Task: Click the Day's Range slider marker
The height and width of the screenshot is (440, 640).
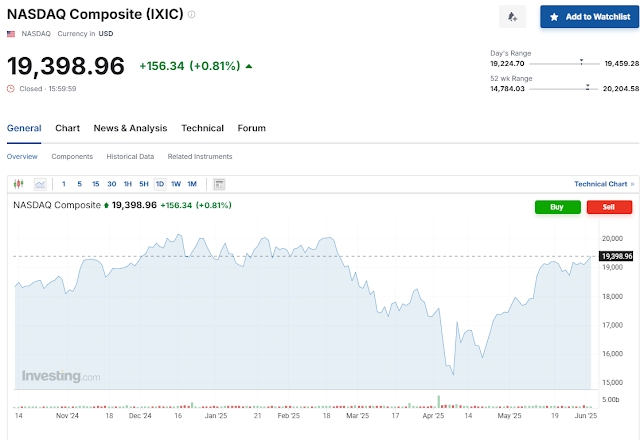Action: coord(581,62)
